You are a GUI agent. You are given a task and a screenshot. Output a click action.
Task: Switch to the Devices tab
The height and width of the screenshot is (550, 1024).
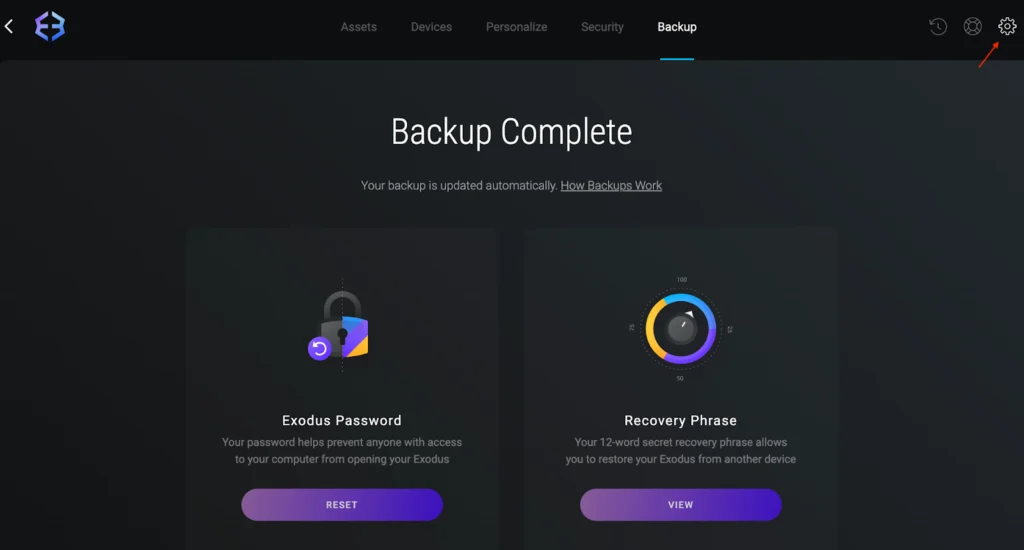click(431, 27)
